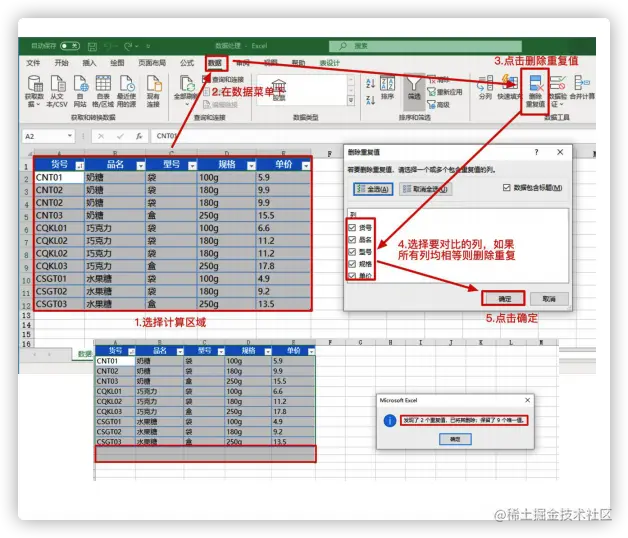Click Reapply (重新应用) filter icon
Viewport: 628px width, 538px height.
pyautogui.click(x=431, y=92)
